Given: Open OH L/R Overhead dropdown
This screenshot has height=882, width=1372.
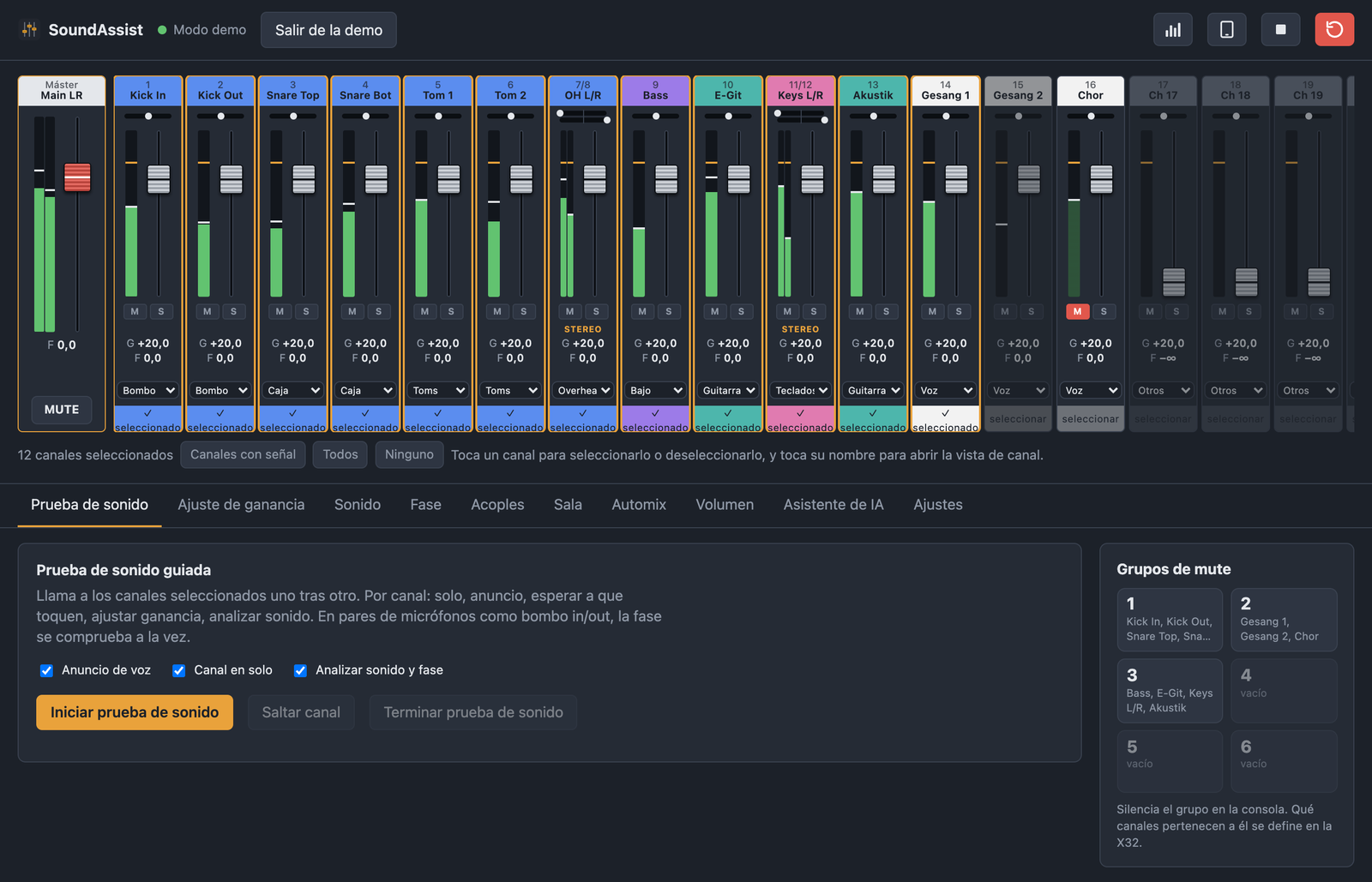Looking at the screenshot, I should (x=583, y=390).
